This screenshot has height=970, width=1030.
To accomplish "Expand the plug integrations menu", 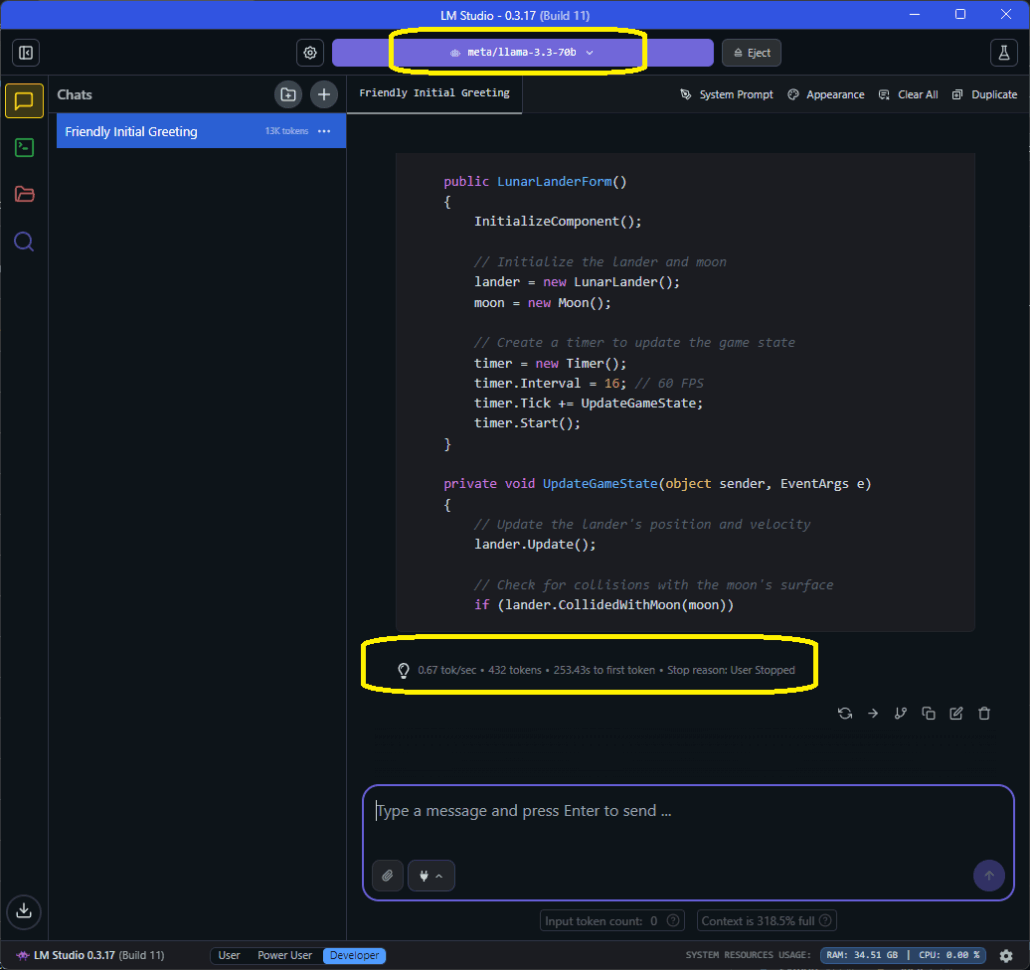I will [x=431, y=875].
